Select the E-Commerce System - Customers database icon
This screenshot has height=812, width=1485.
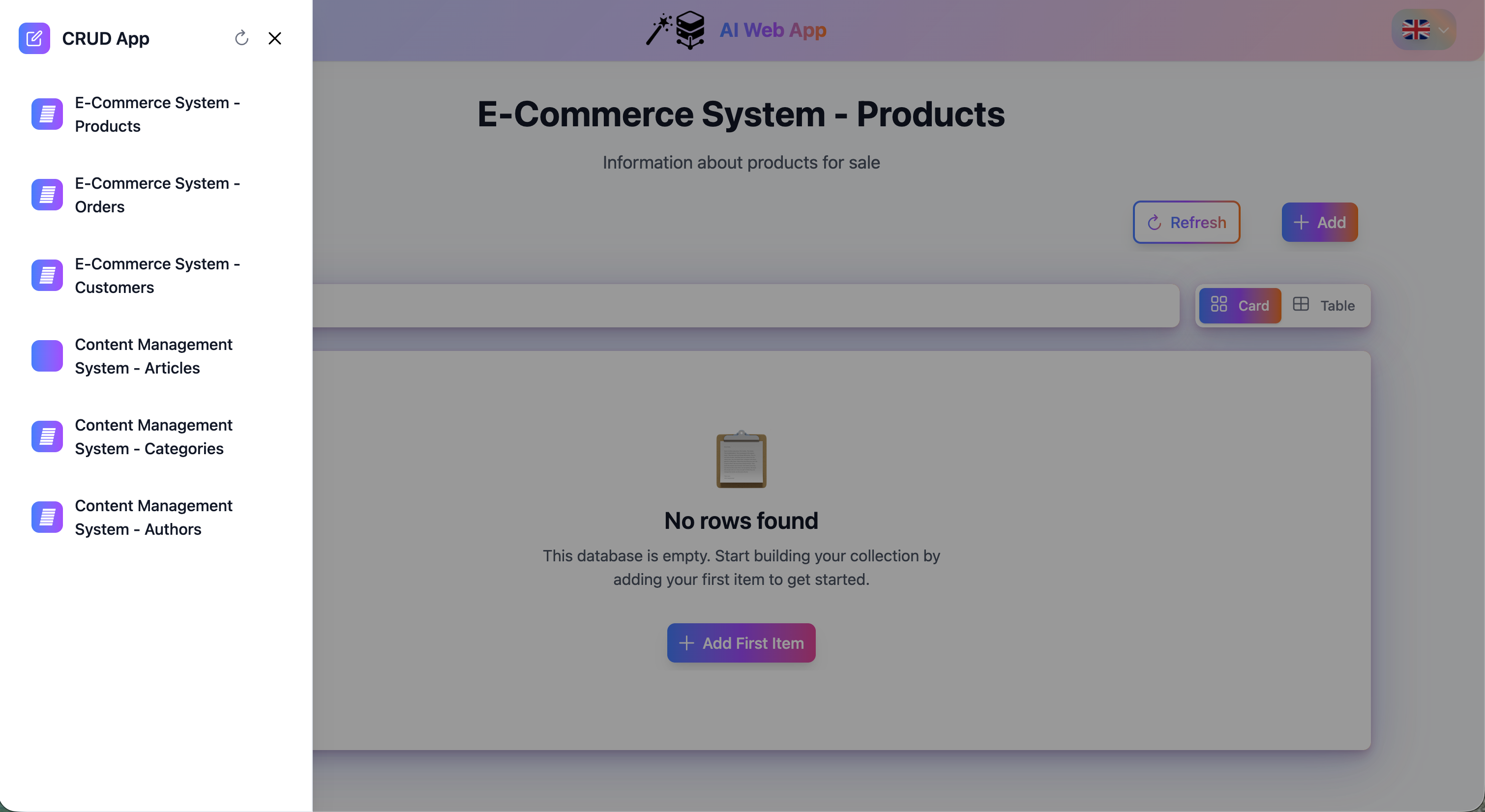pyautogui.click(x=46, y=275)
